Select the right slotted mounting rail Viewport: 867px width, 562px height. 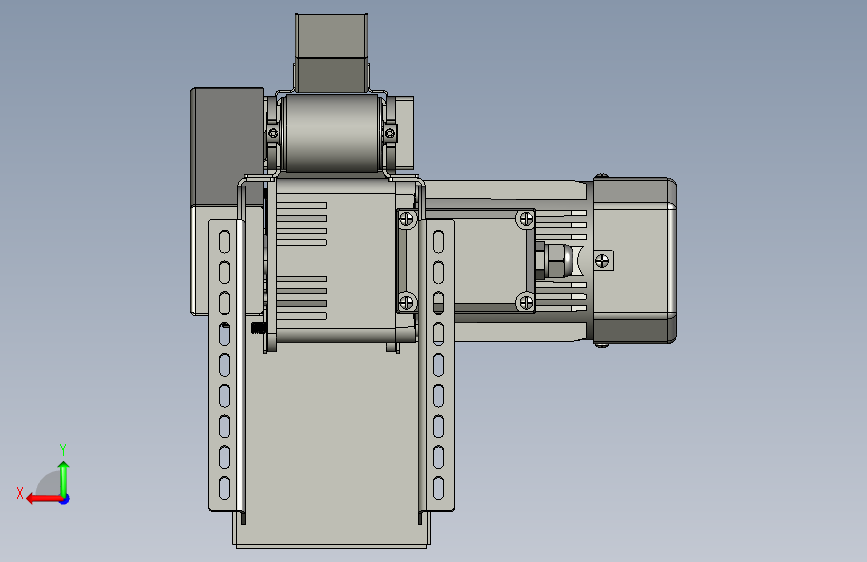click(x=437, y=365)
